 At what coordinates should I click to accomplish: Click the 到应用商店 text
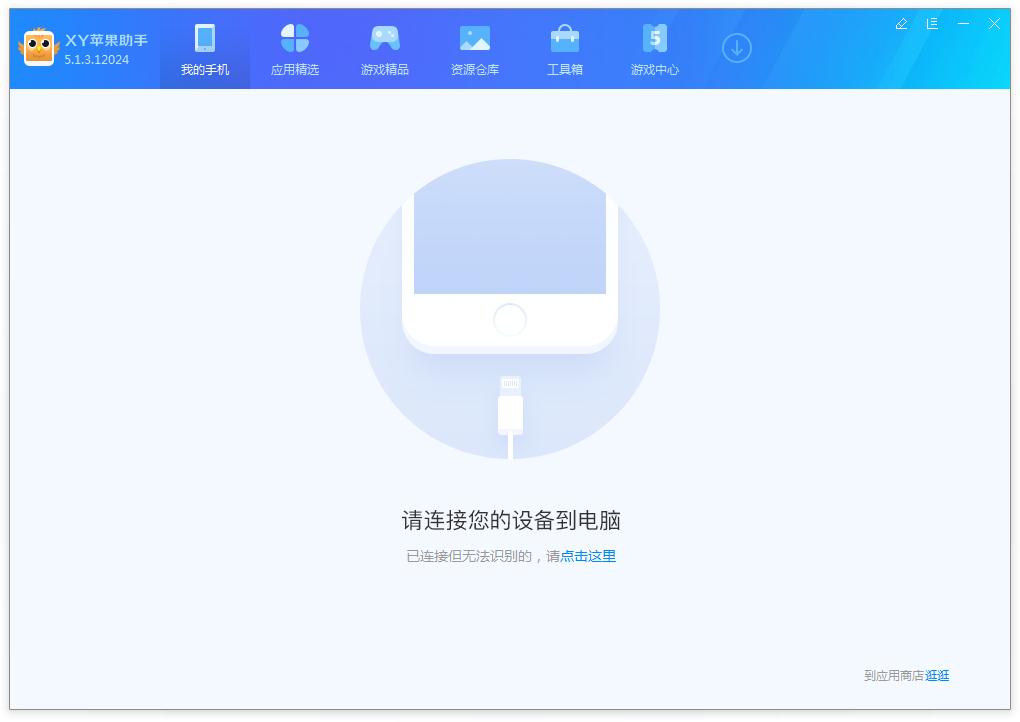pos(894,676)
